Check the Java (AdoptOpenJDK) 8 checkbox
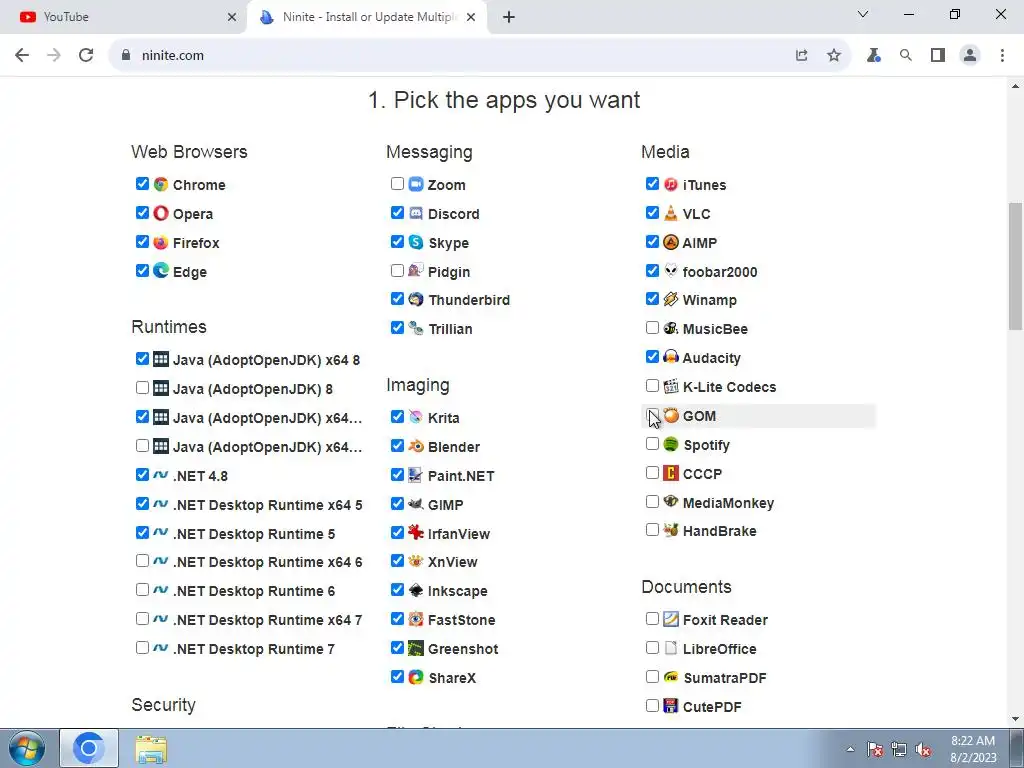Screen dimensions: 1024x768 point(142,388)
